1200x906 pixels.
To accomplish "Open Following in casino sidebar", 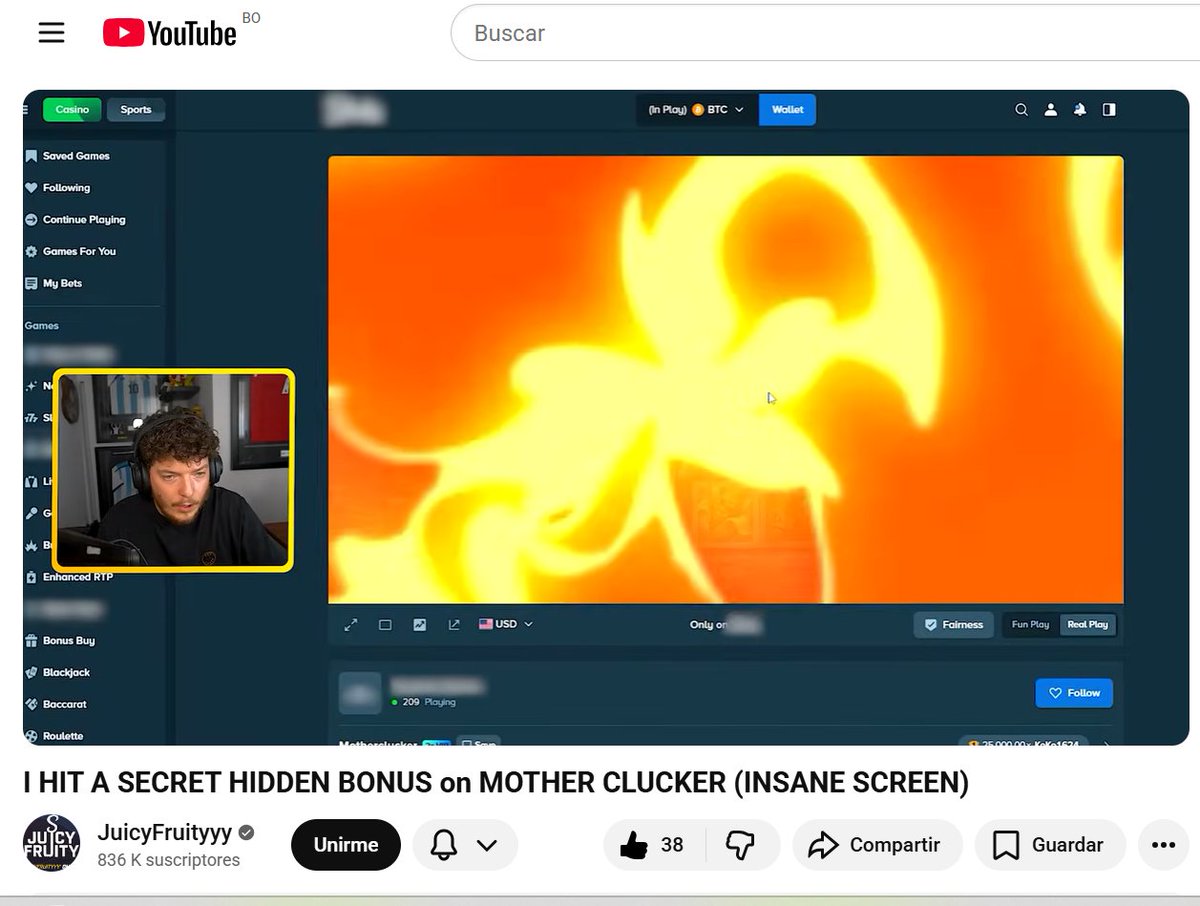I will [58, 188].
